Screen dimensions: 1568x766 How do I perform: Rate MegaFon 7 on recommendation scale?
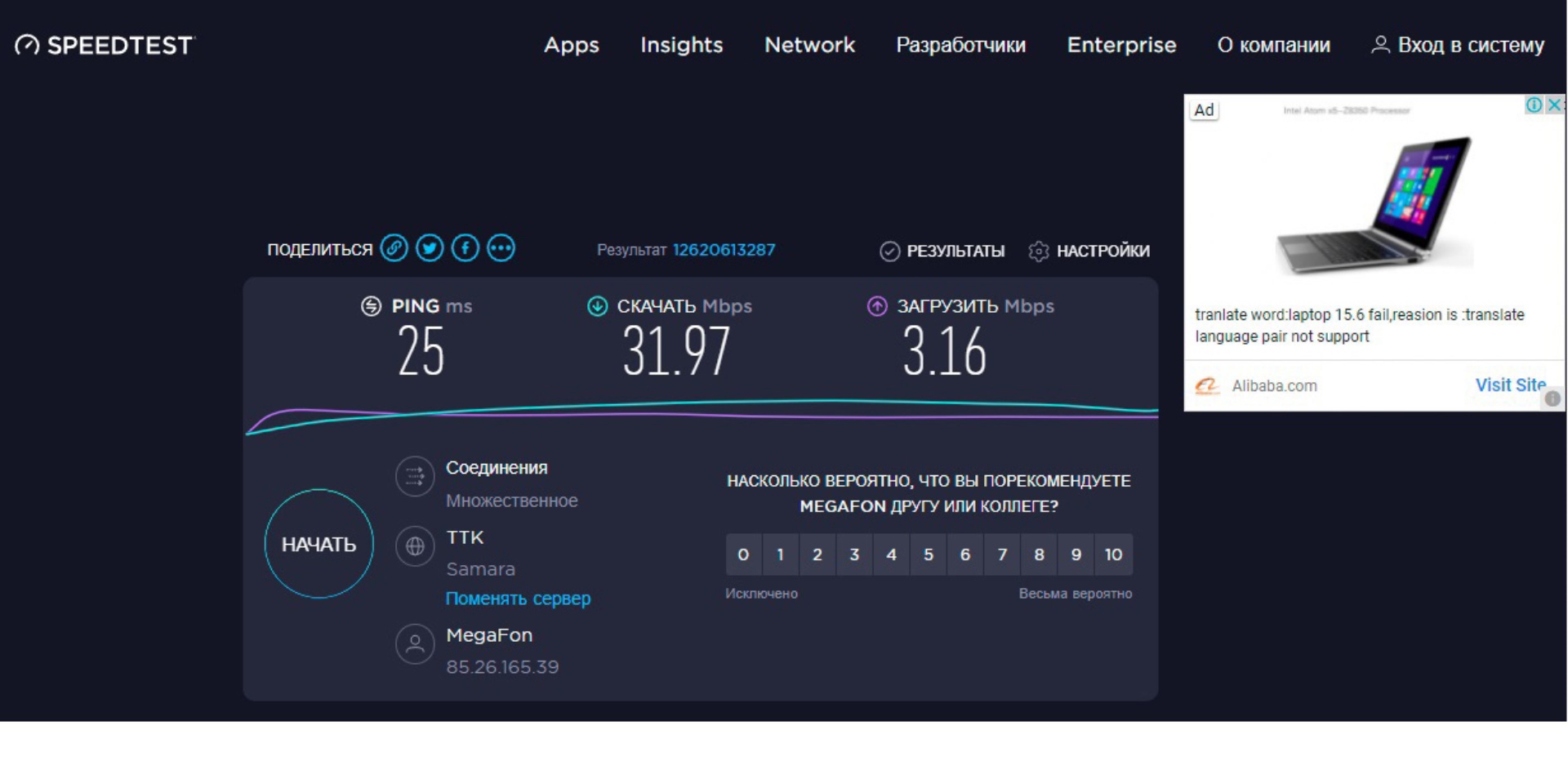[x=1002, y=554]
